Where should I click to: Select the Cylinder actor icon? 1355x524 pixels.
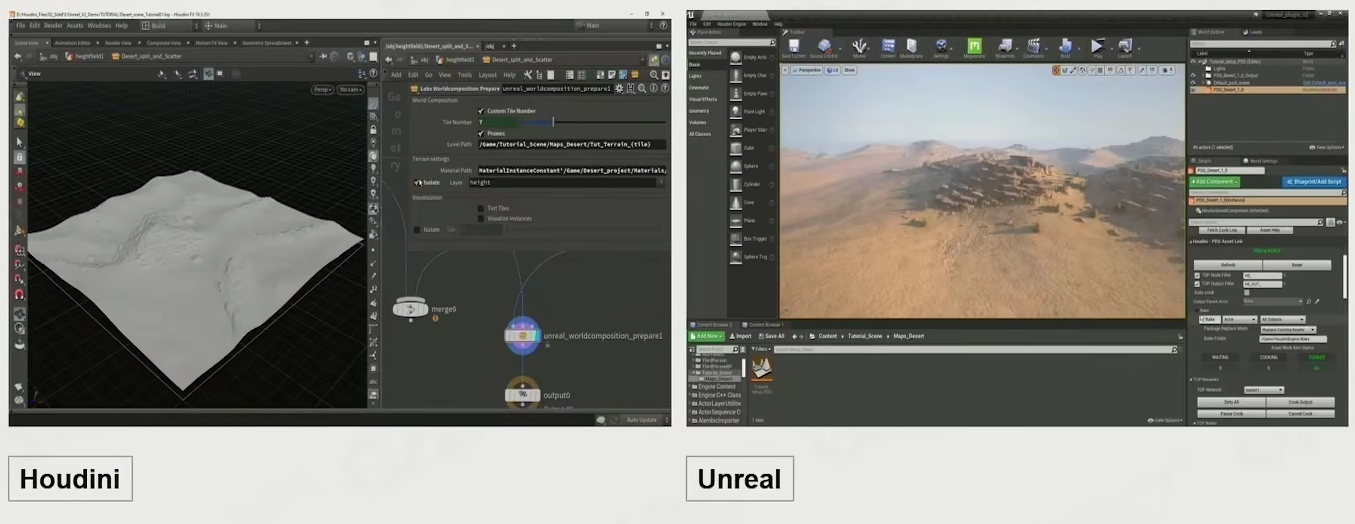737,184
